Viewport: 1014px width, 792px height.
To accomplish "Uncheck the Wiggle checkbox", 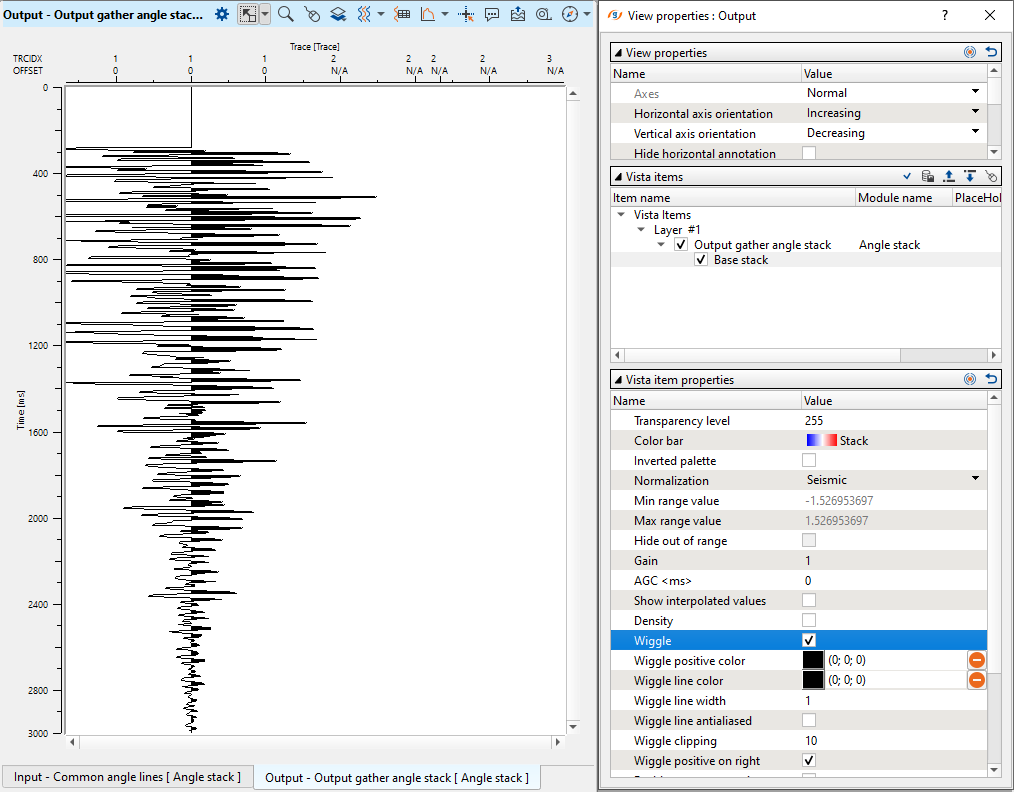I will [x=809, y=640].
